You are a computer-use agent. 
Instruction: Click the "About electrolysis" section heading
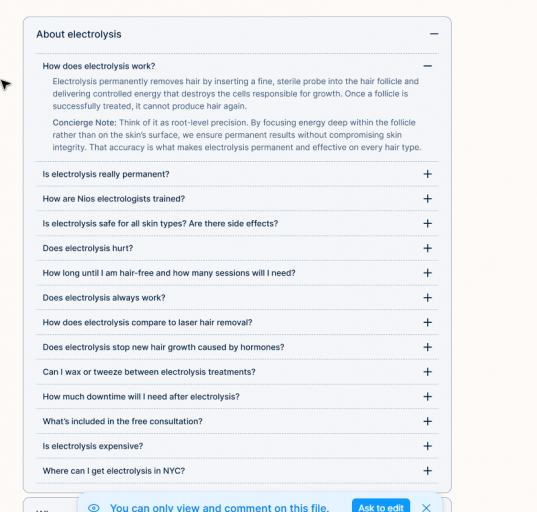coord(79,34)
